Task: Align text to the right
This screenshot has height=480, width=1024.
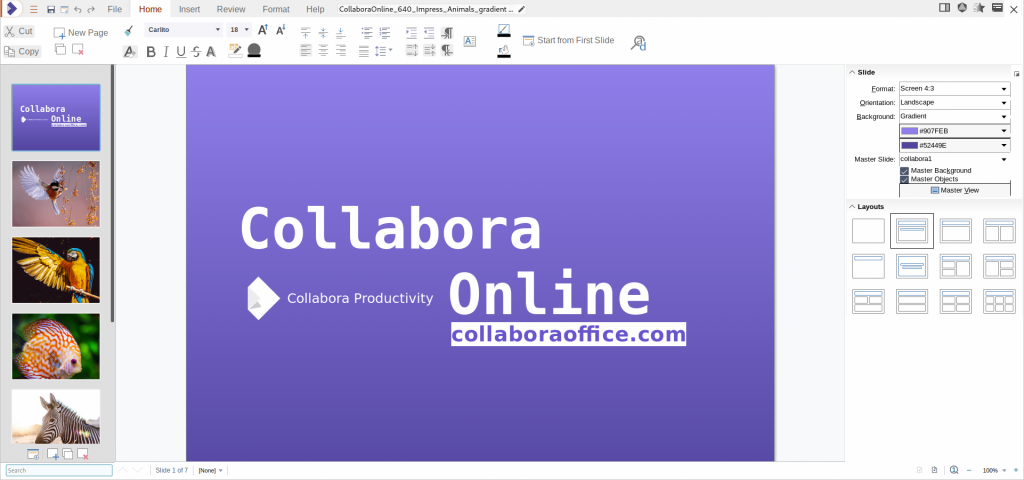Action: coord(340,50)
